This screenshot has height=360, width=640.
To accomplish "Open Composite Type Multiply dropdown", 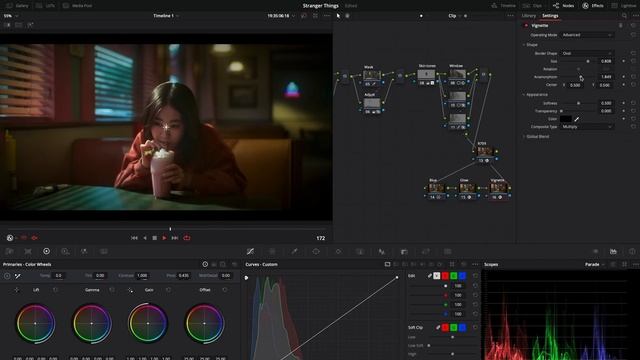I will (587, 127).
